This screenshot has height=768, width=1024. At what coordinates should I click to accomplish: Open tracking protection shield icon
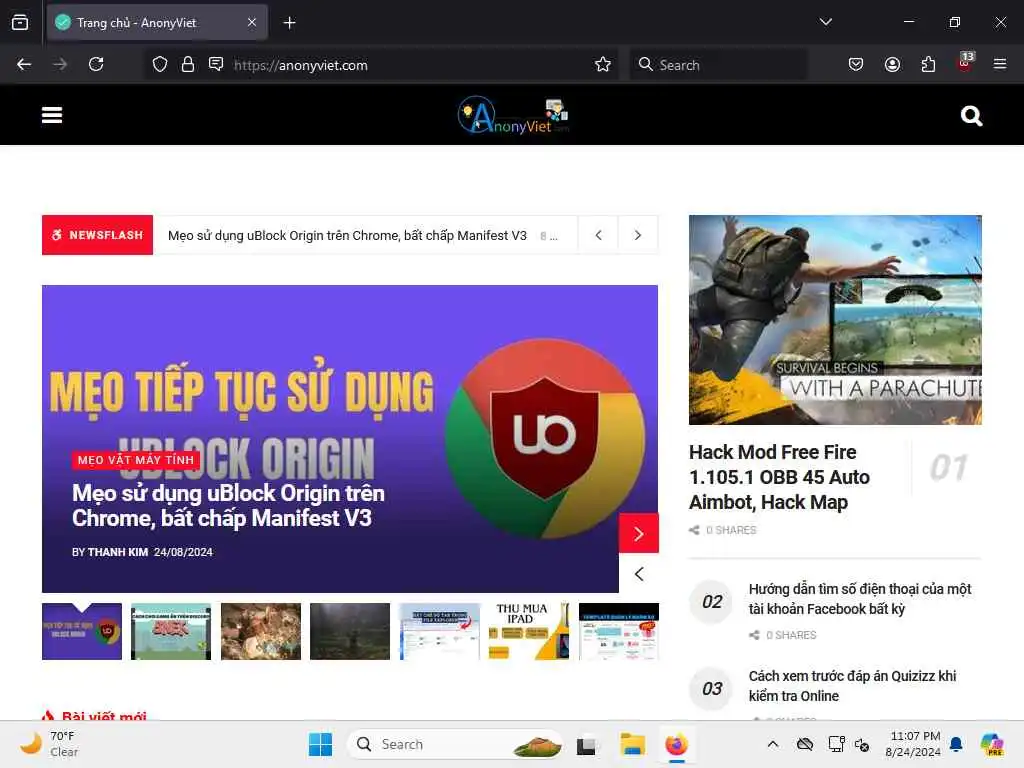click(x=159, y=64)
